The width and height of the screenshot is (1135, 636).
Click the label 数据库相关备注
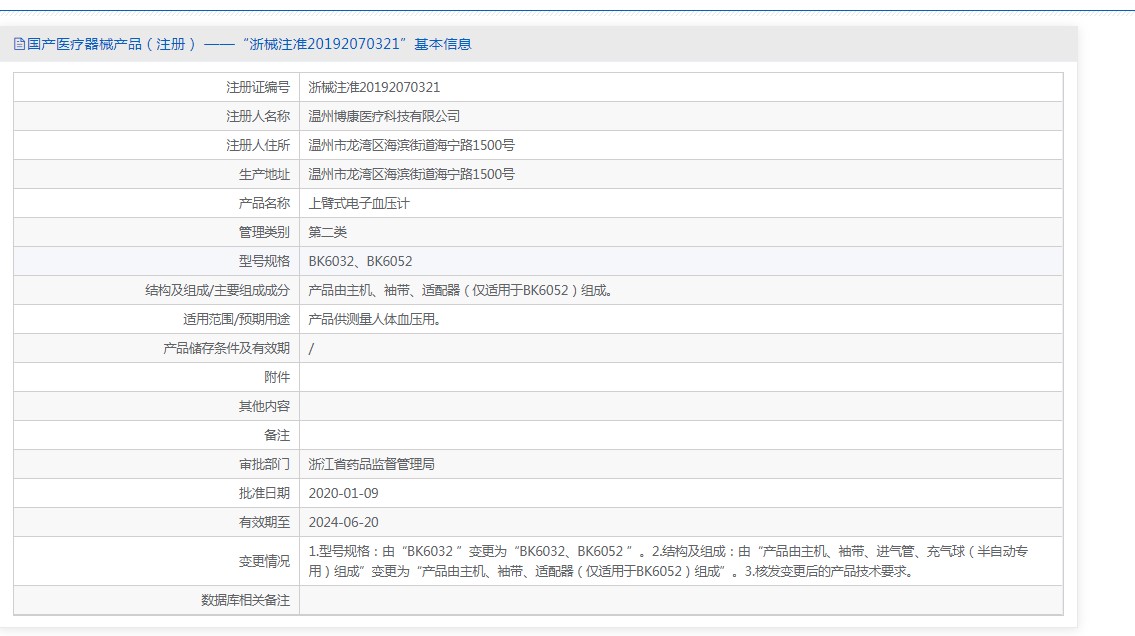pyautogui.click(x=245, y=600)
